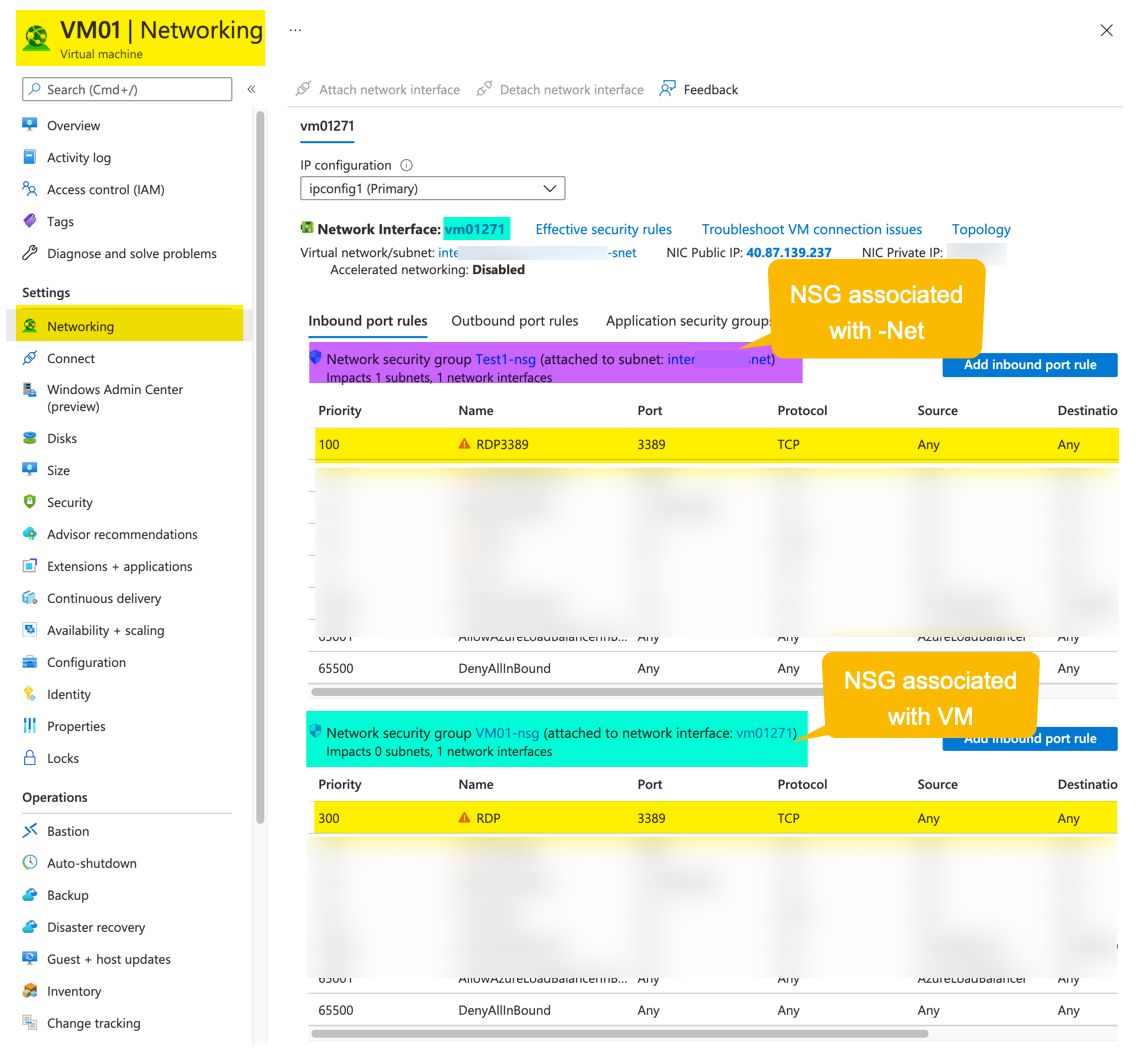This screenshot has width=1138, height=1050.
Task: Click the Connect icon in Settings
Action: [x=30, y=358]
